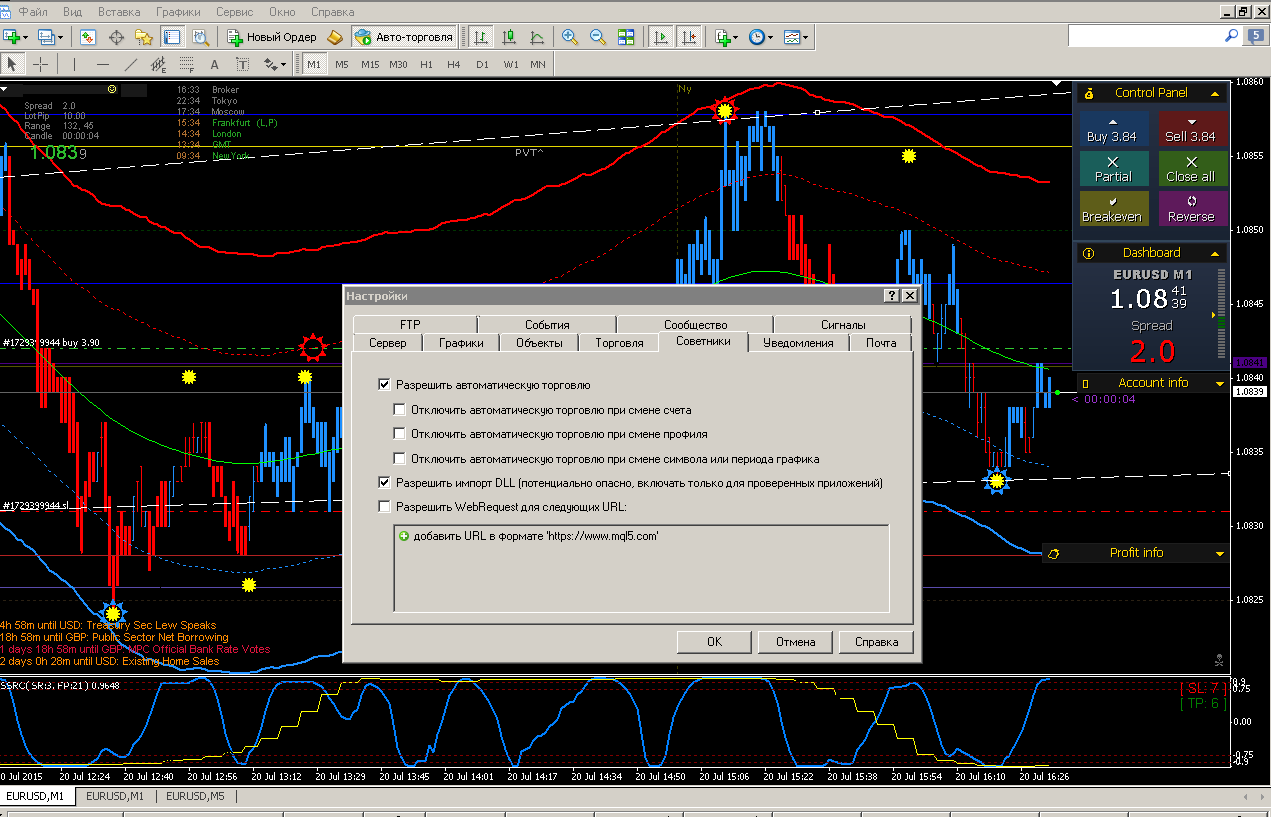Uncheck Allow automated trading checkbox

pyautogui.click(x=384, y=384)
